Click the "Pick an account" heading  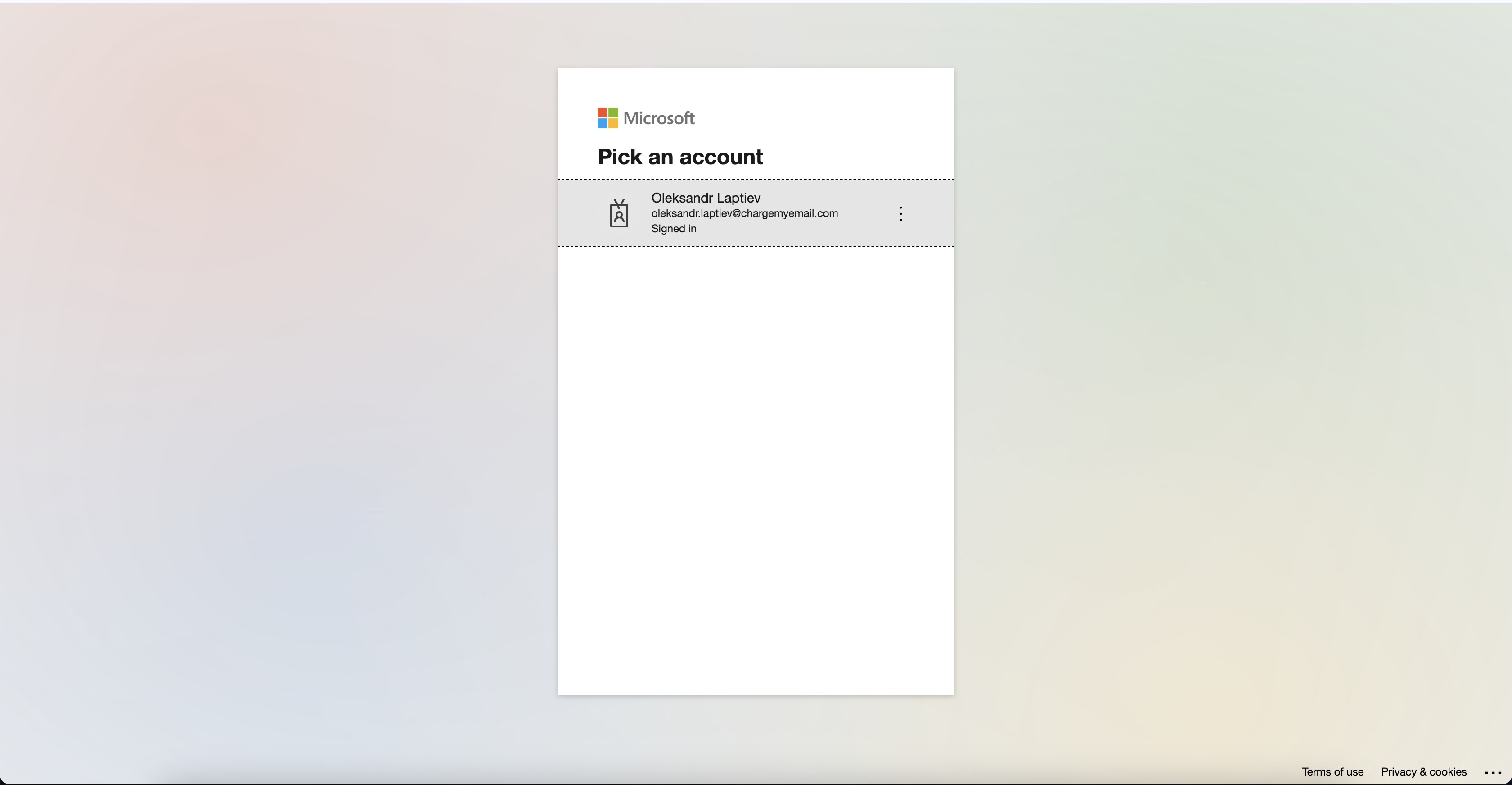click(x=680, y=157)
